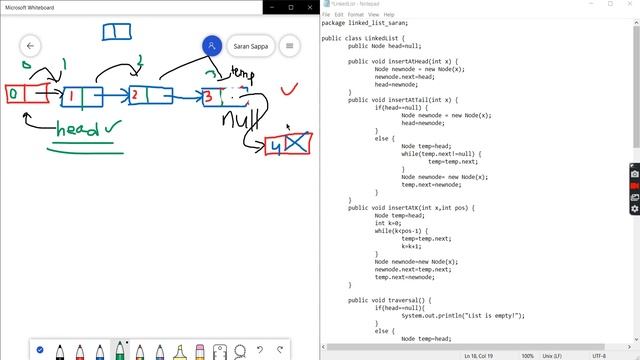Select the black pen in Whiteboard
Image resolution: width=640 pixels, height=360 pixels.
coord(60,352)
